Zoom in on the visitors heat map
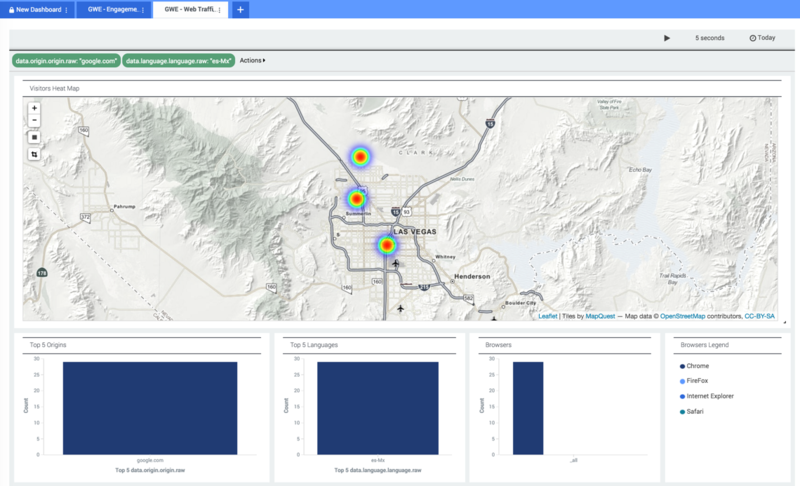Screen dimensions: 800x486 click(x=34, y=107)
